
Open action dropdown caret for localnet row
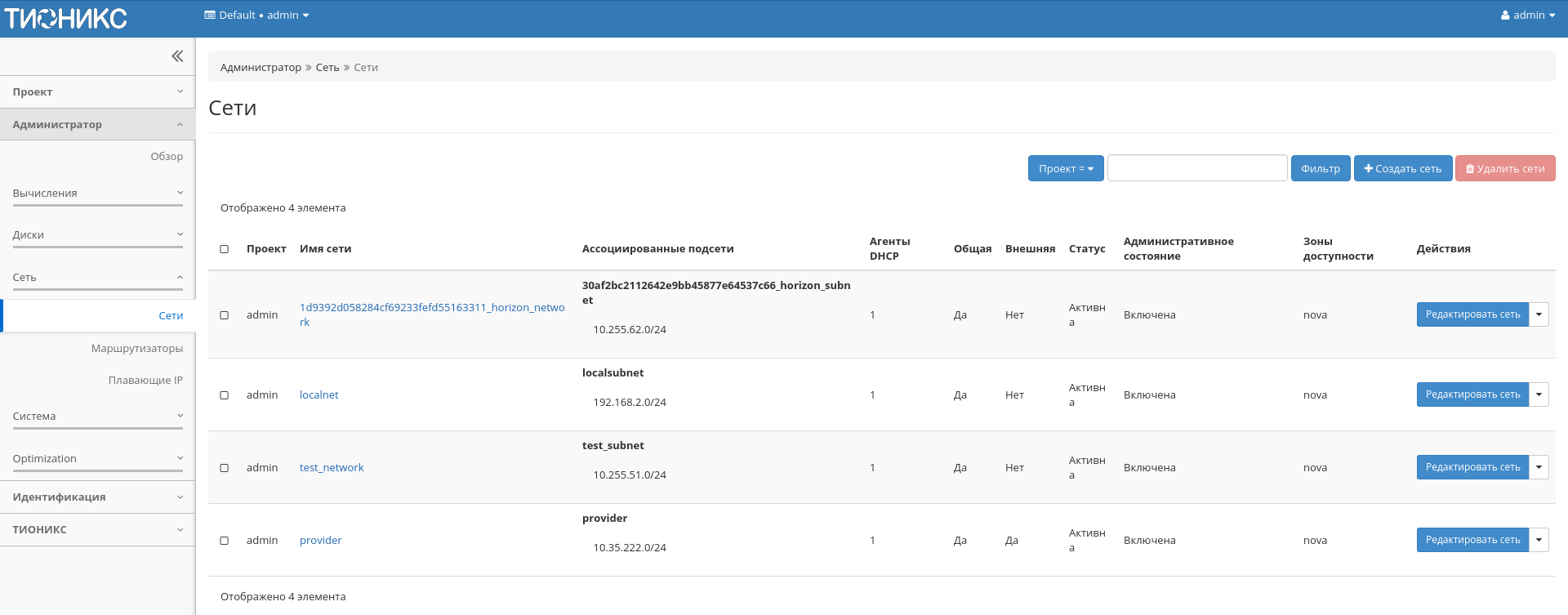coord(1539,394)
